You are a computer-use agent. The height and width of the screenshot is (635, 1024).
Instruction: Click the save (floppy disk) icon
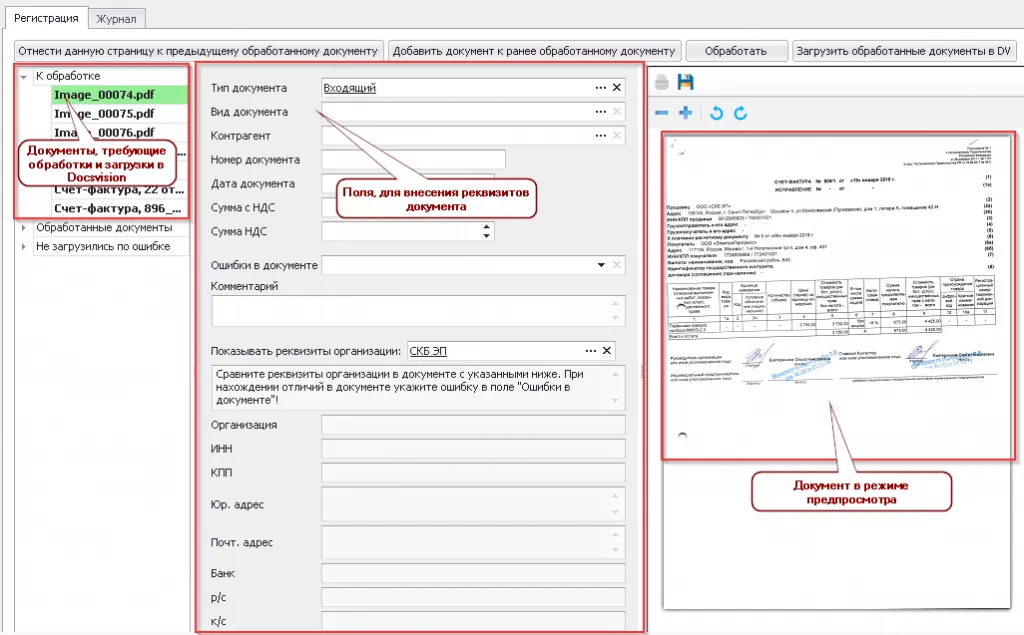click(686, 82)
